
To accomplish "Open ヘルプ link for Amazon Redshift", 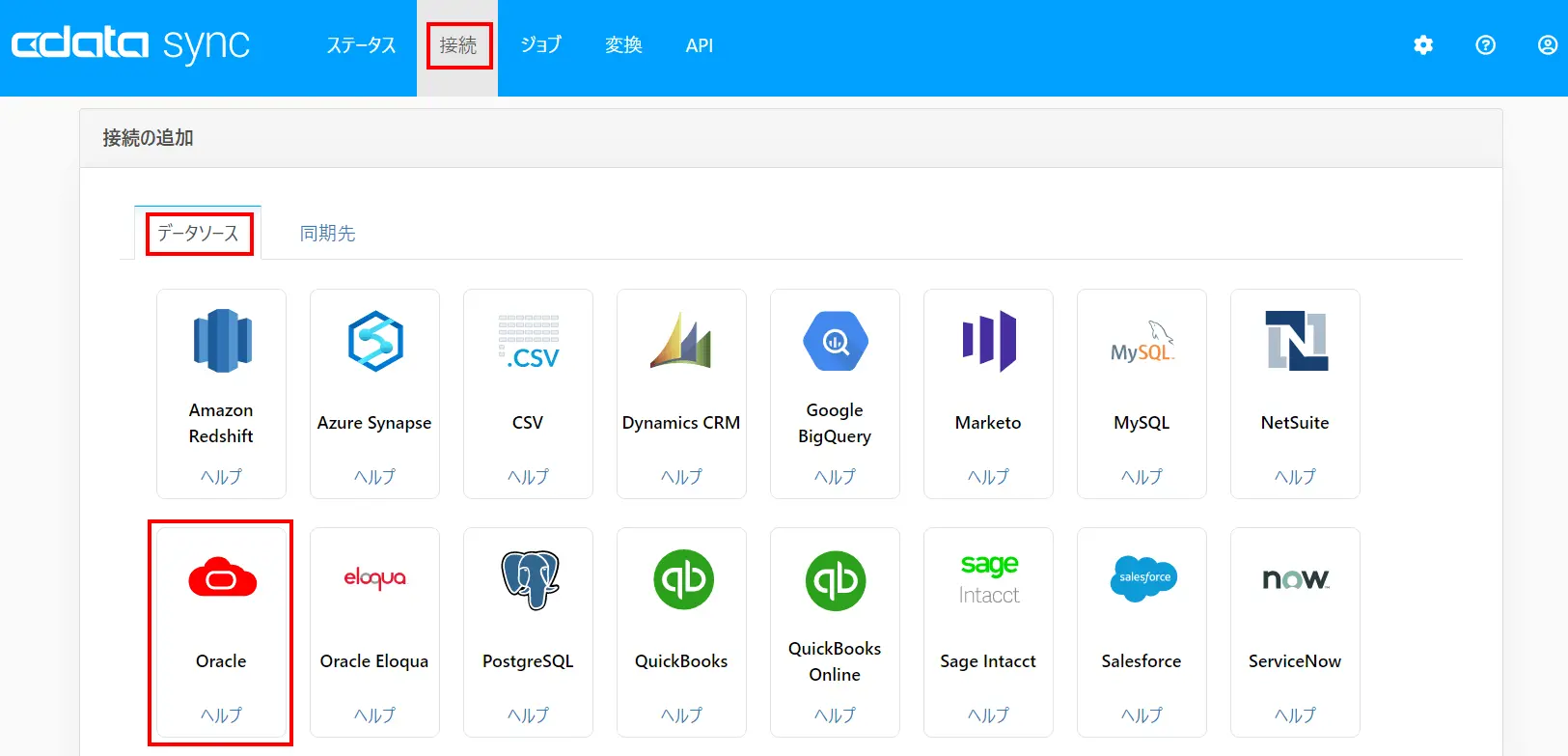I will (x=221, y=477).
